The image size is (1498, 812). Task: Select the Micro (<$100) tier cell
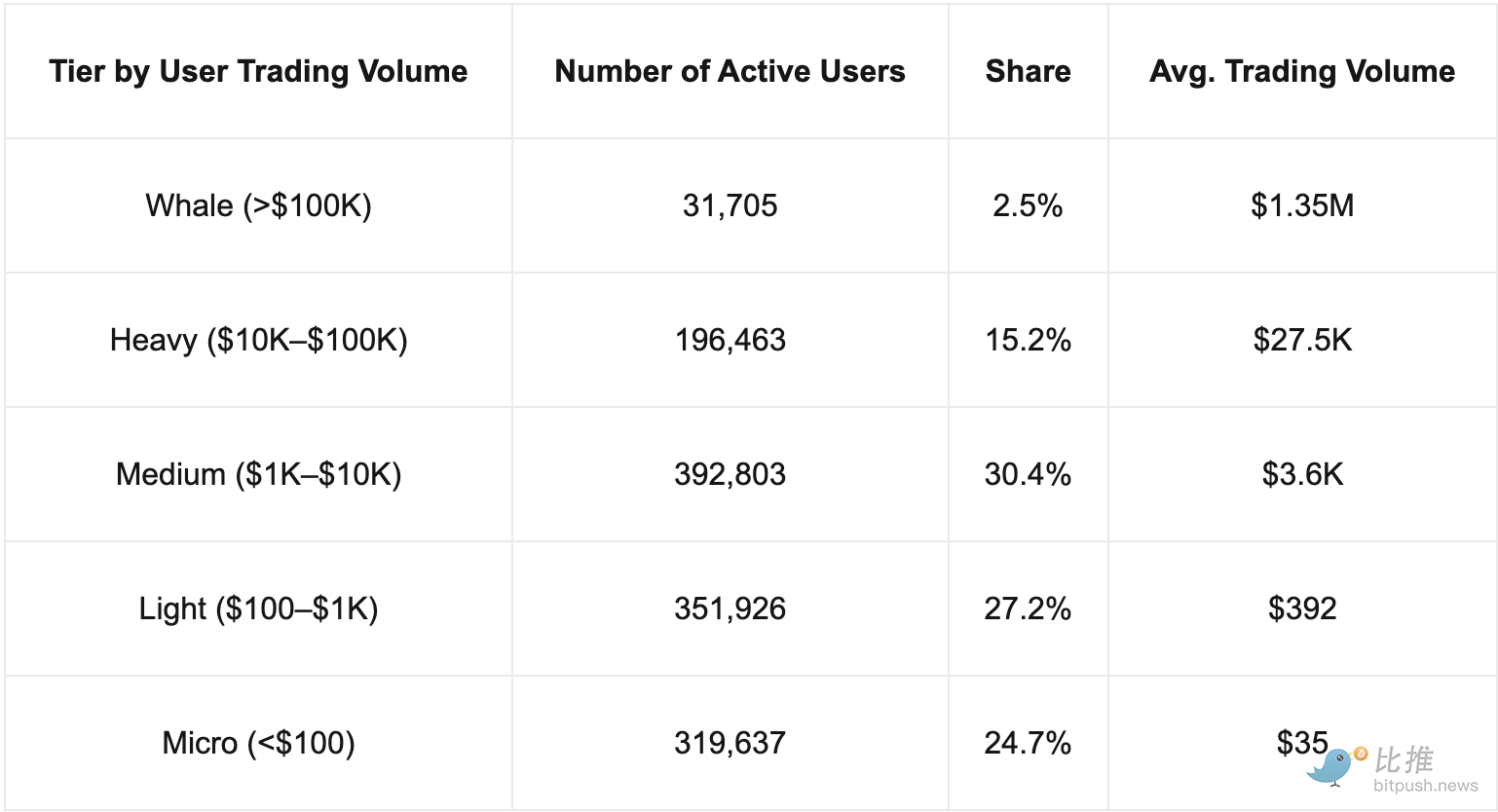pyautogui.click(x=258, y=743)
